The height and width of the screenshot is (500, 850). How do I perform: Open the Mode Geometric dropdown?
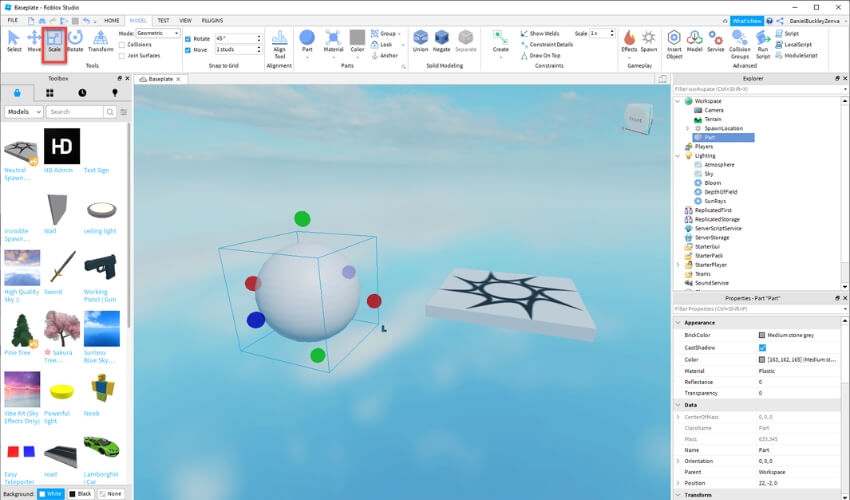pyautogui.click(x=158, y=33)
